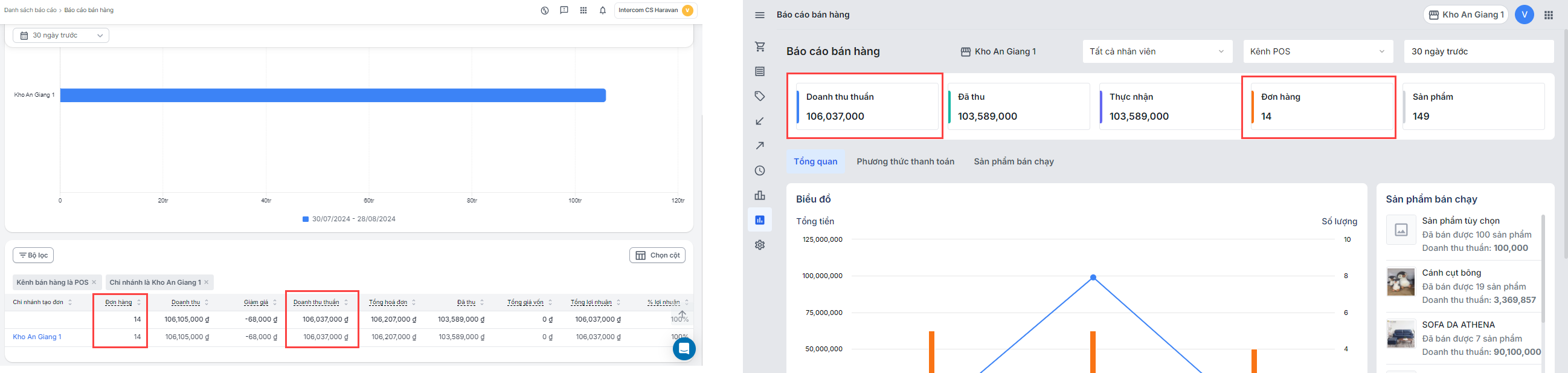
Task: Toggle the hamburger menu in POS header
Action: pos(760,15)
